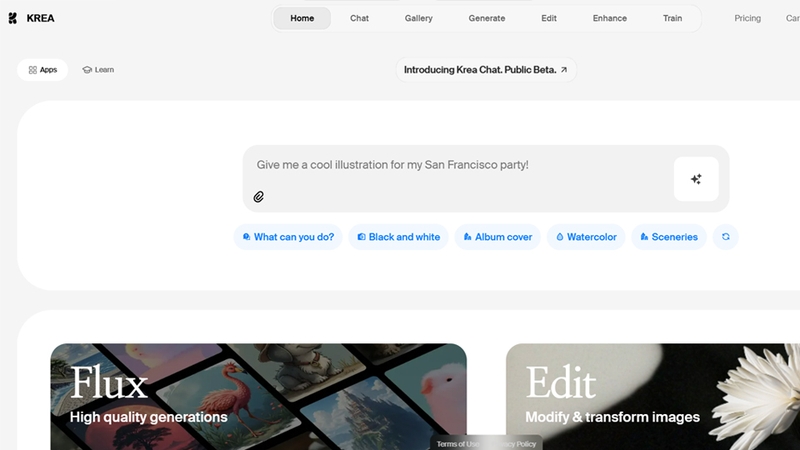The height and width of the screenshot is (450, 800).
Task: Switch to the Train tab
Action: point(672,18)
